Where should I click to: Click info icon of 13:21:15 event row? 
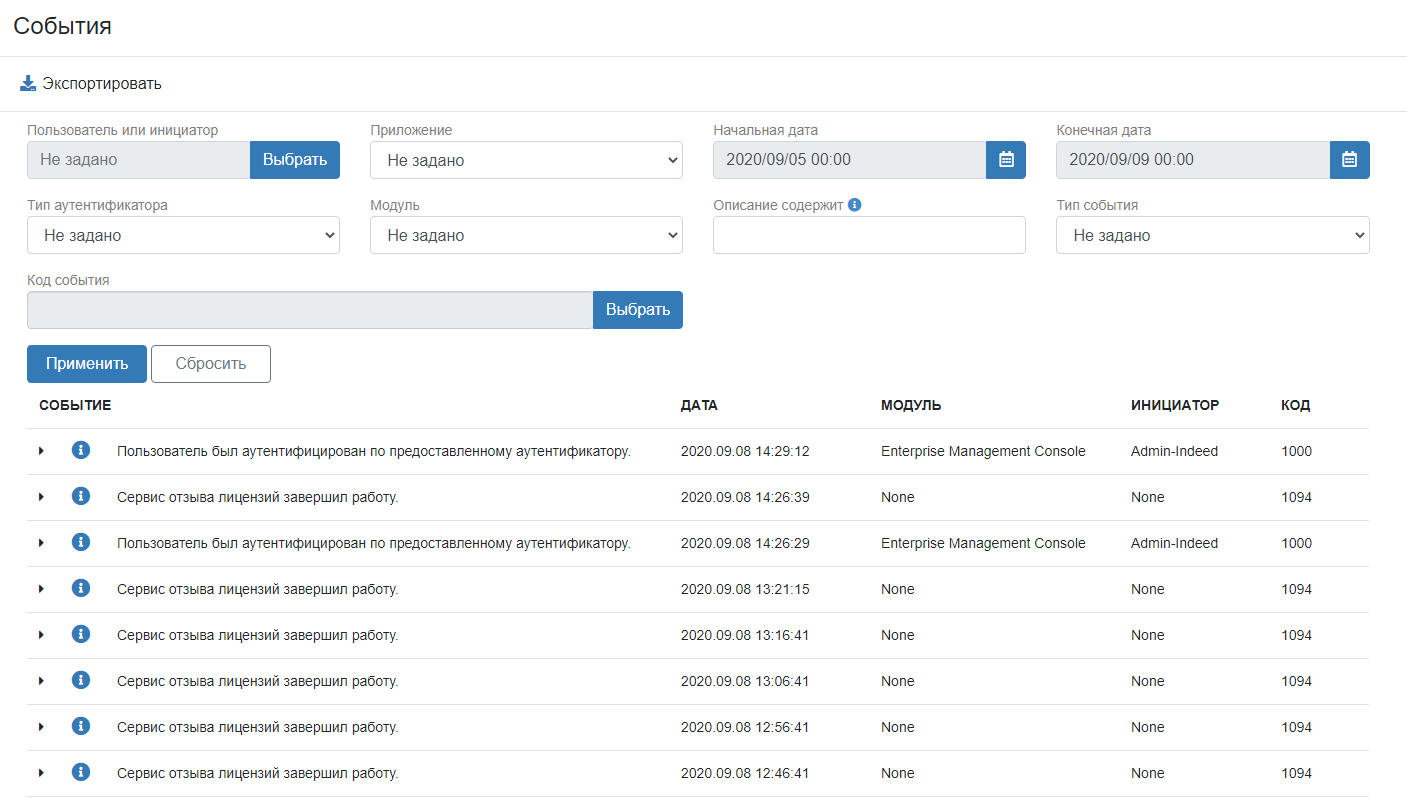tap(81, 589)
